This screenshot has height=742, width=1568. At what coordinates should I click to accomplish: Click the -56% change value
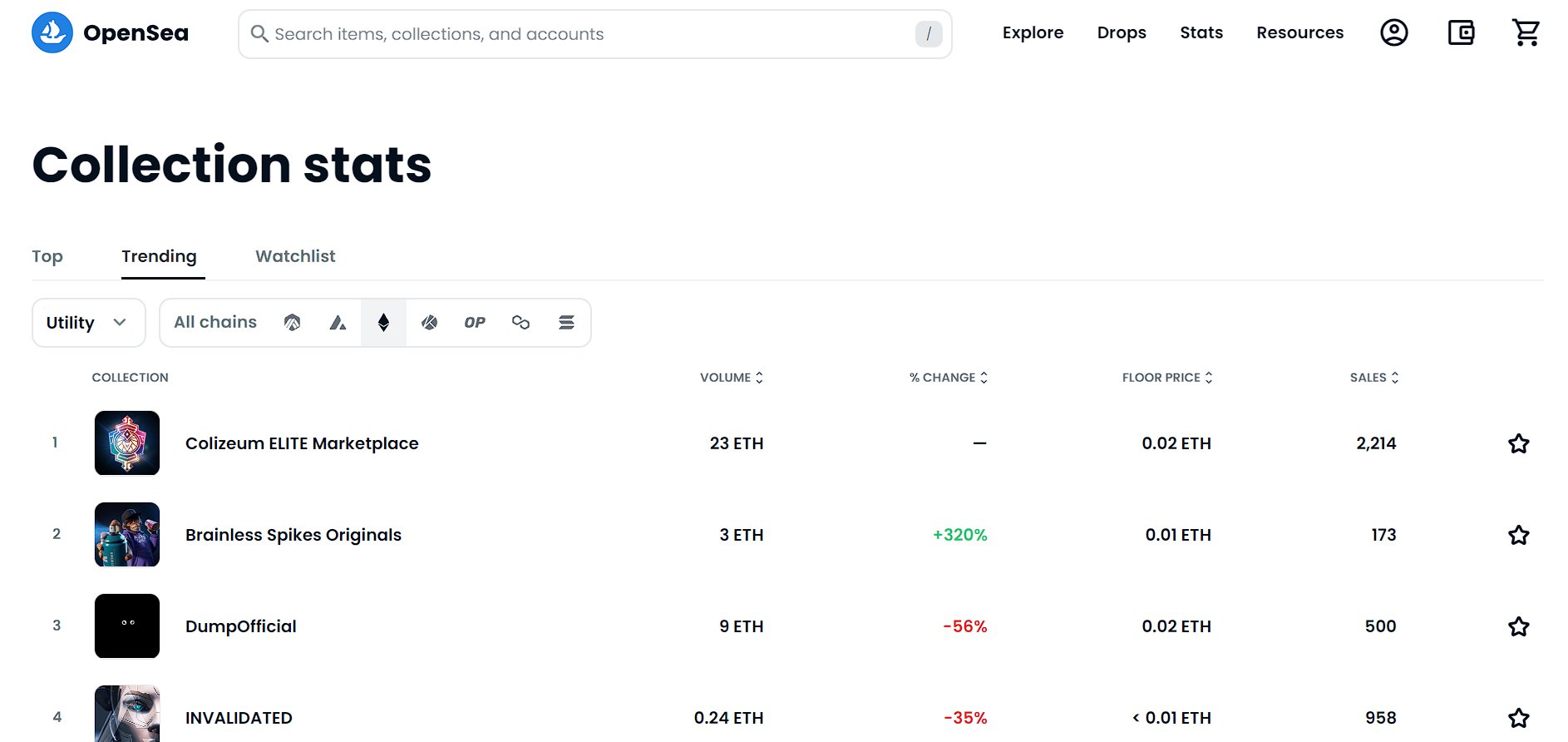click(965, 626)
